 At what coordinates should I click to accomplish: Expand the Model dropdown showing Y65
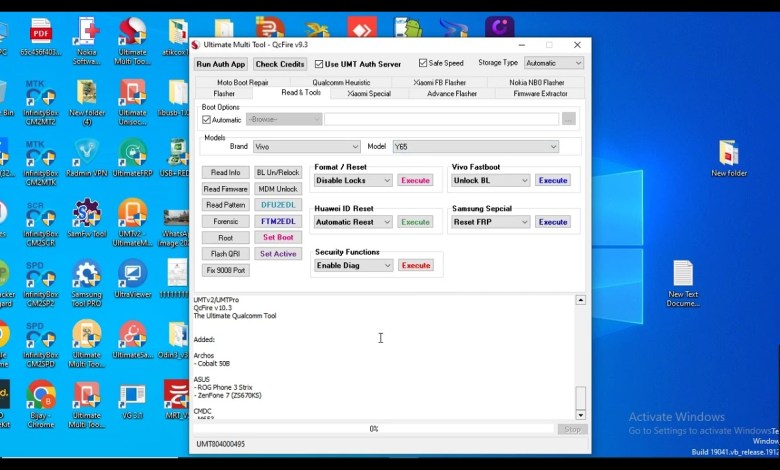point(475,147)
